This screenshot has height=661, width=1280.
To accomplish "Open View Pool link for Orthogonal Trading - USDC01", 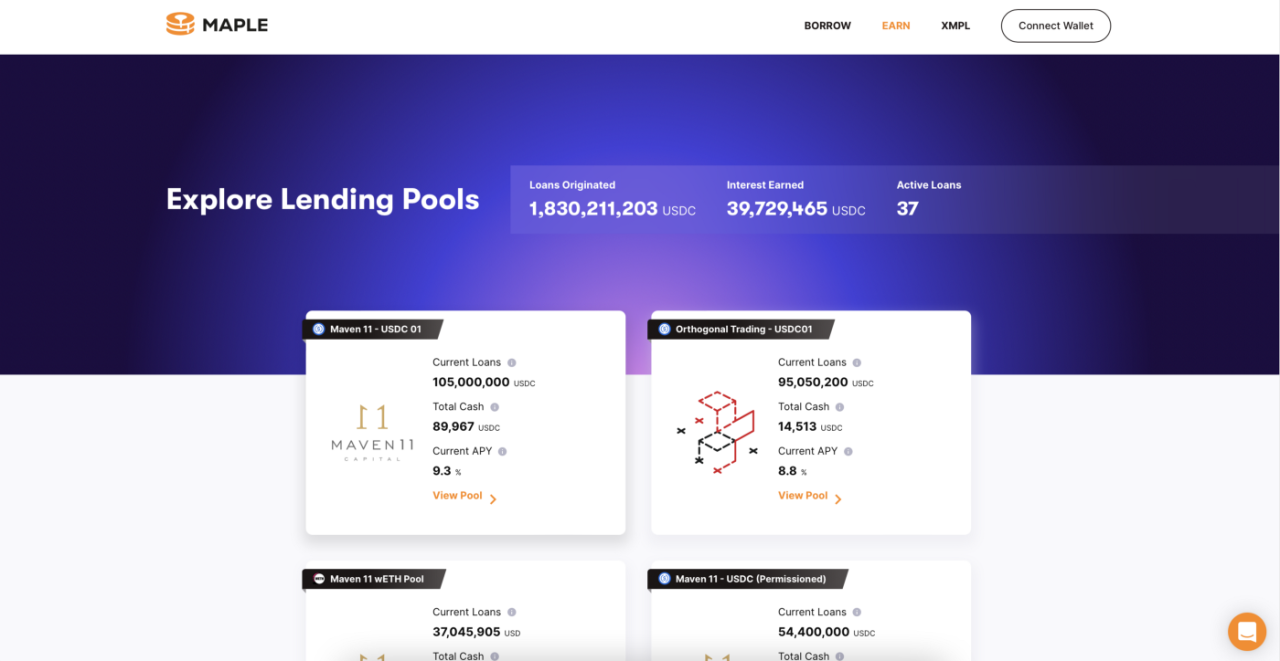I will (803, 496).
